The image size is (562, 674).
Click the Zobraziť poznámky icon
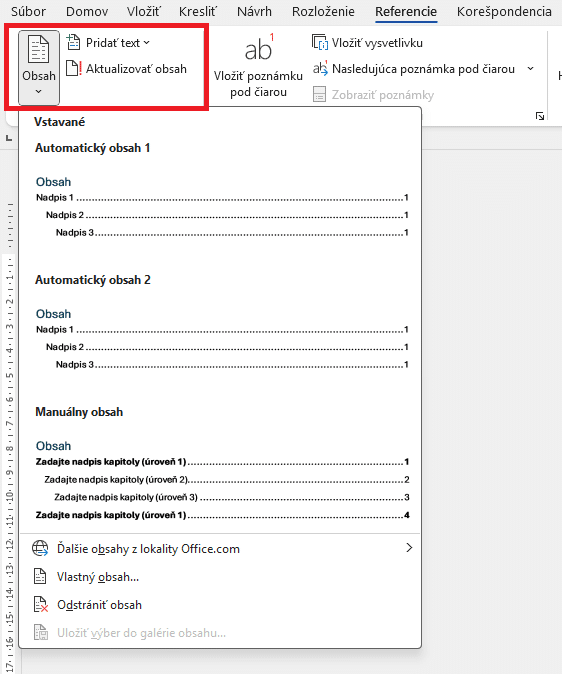(x=319, y=95)
